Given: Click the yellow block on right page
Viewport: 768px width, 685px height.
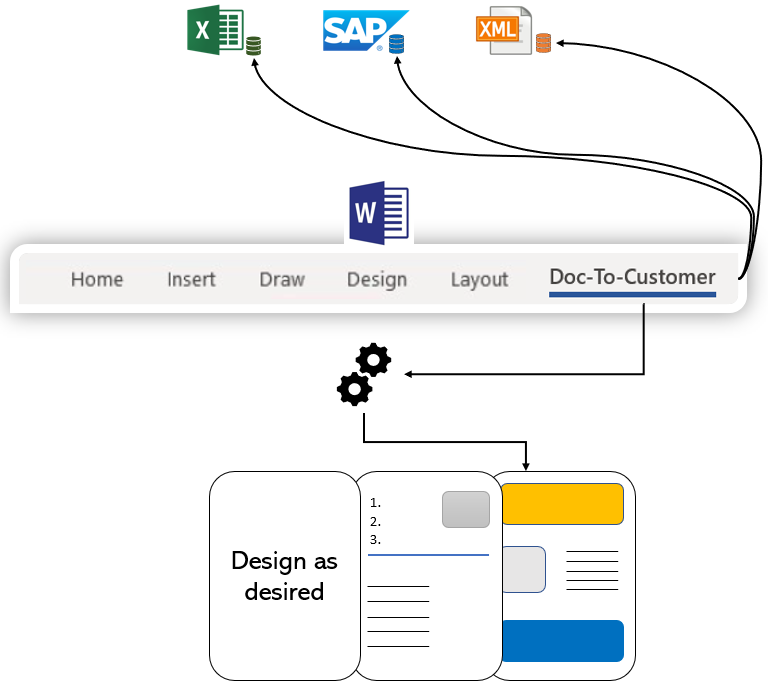Looking at the screenshot, I should coord(562,504).
